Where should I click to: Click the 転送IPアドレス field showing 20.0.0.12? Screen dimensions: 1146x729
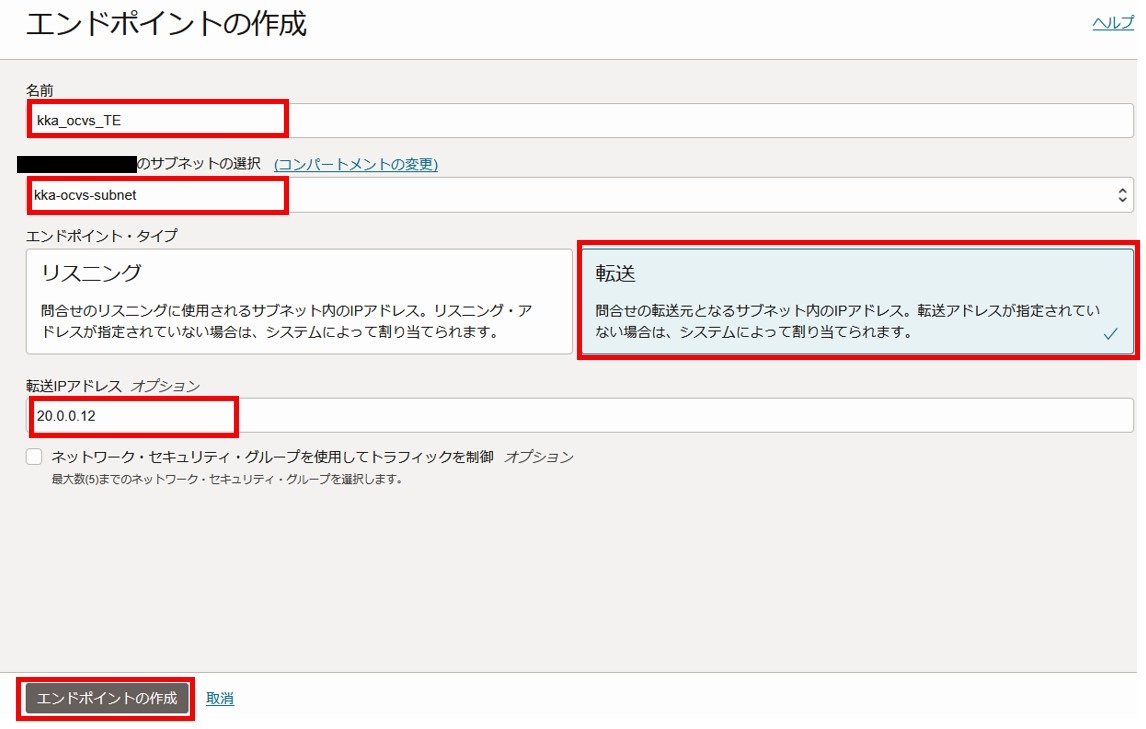pos(580,415)
